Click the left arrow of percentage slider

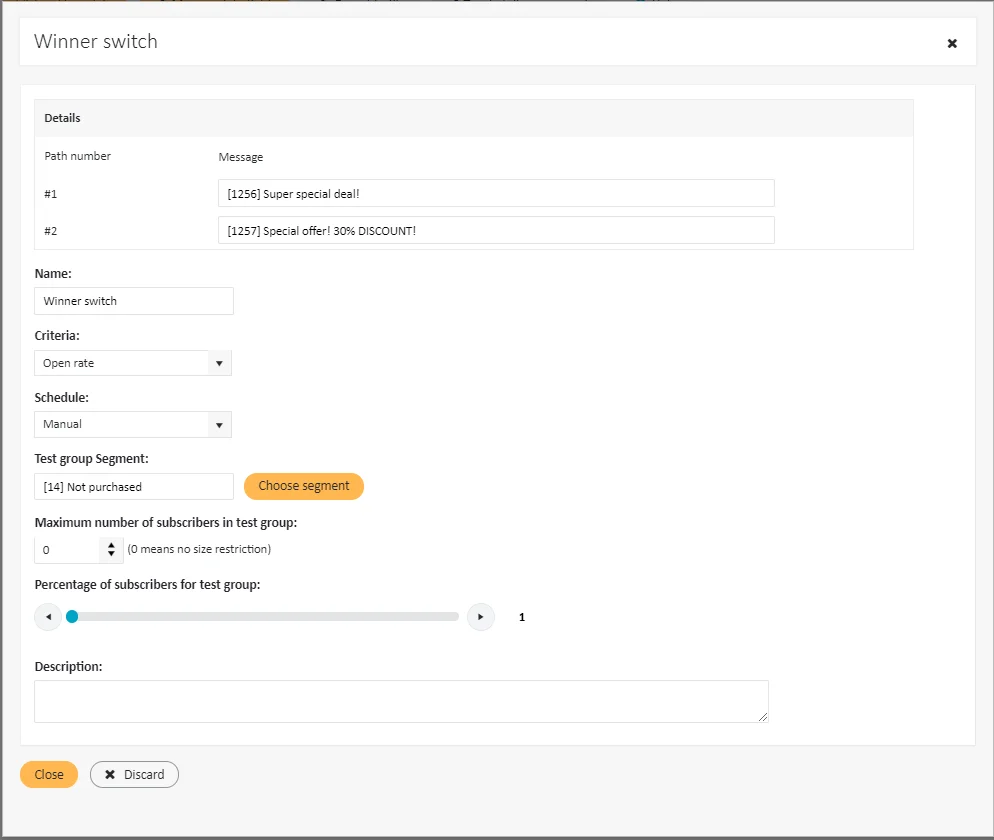(x=48, y=617)
